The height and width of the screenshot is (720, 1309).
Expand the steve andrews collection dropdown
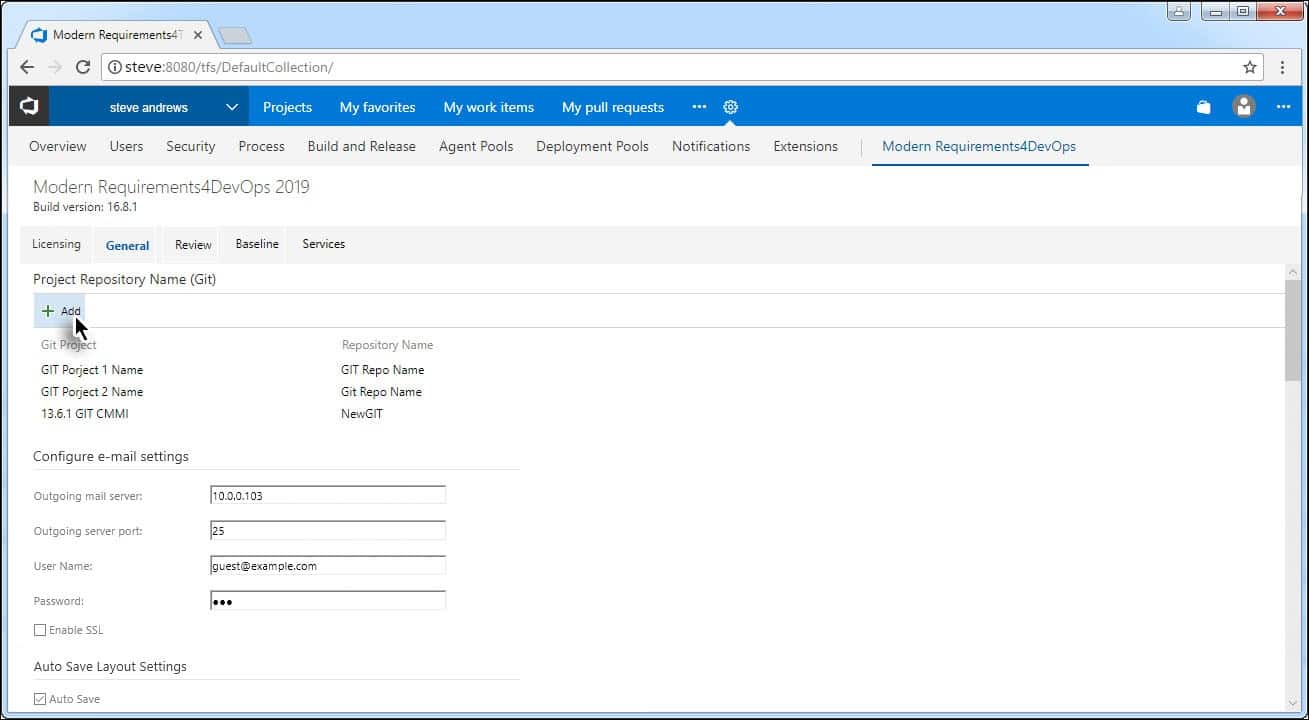click(x=231, y=107)
